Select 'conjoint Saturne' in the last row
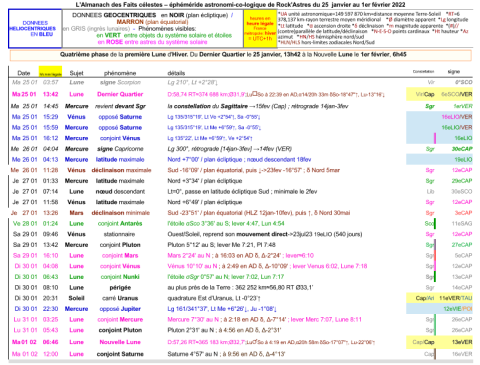Image resolution: width=480 pixels, height=365 pixels. [120, 354]
